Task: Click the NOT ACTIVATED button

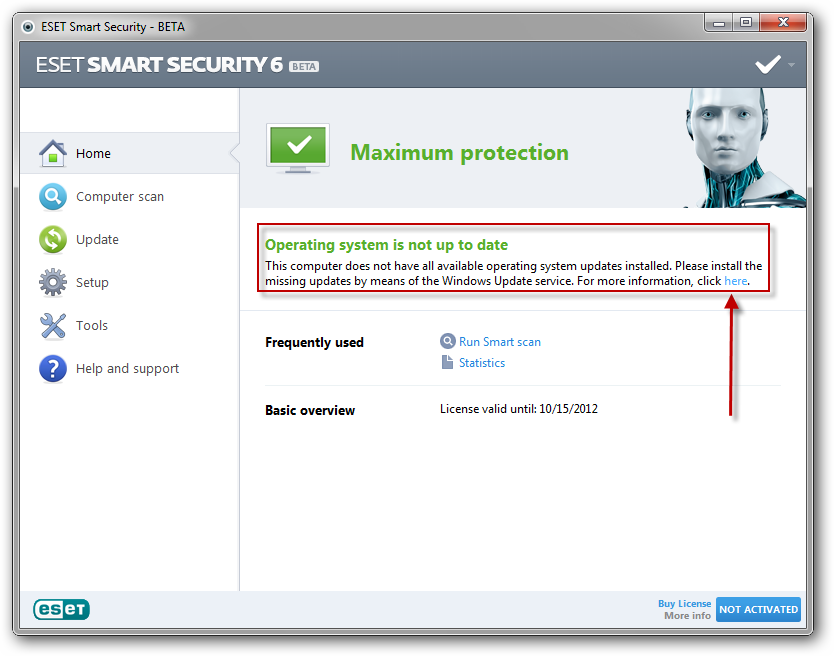Action: point(758,609)
